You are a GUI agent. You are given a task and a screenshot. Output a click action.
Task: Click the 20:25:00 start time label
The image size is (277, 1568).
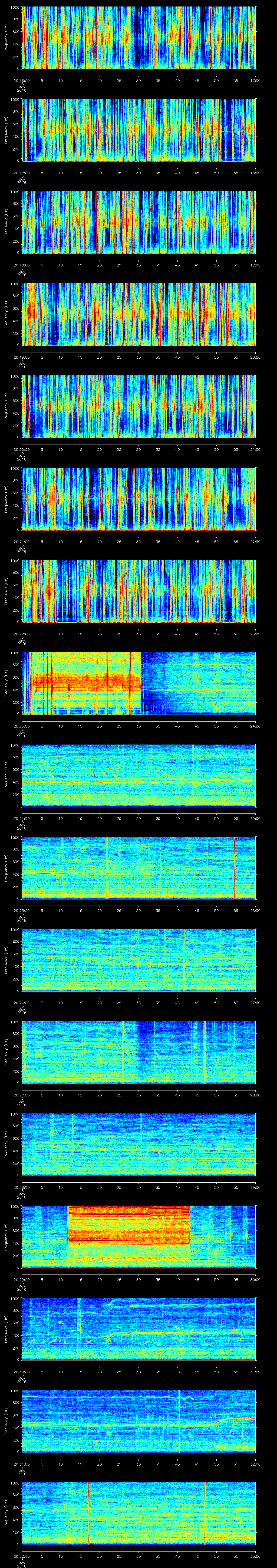point(22,910)
